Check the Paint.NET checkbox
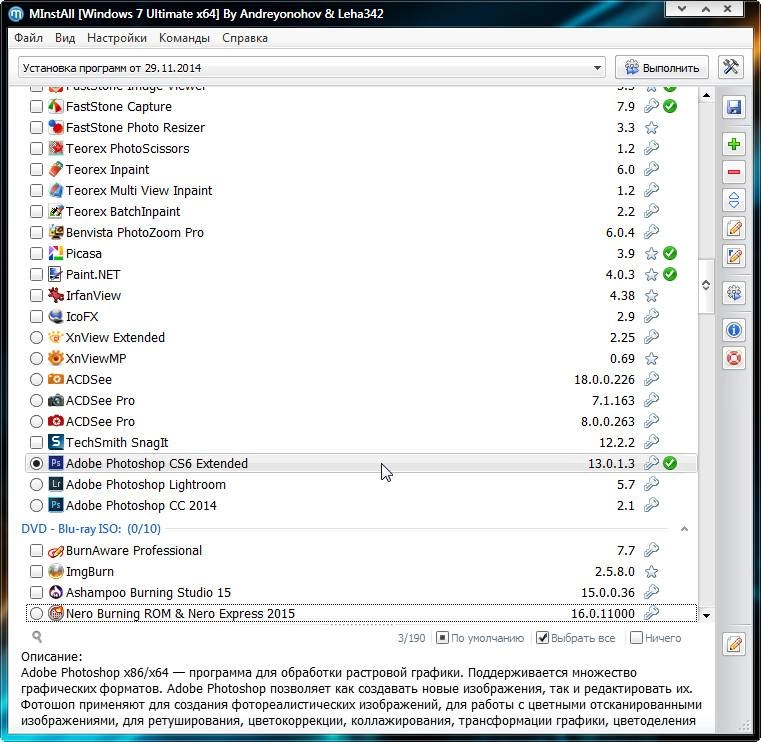 (x=36, y=274)
